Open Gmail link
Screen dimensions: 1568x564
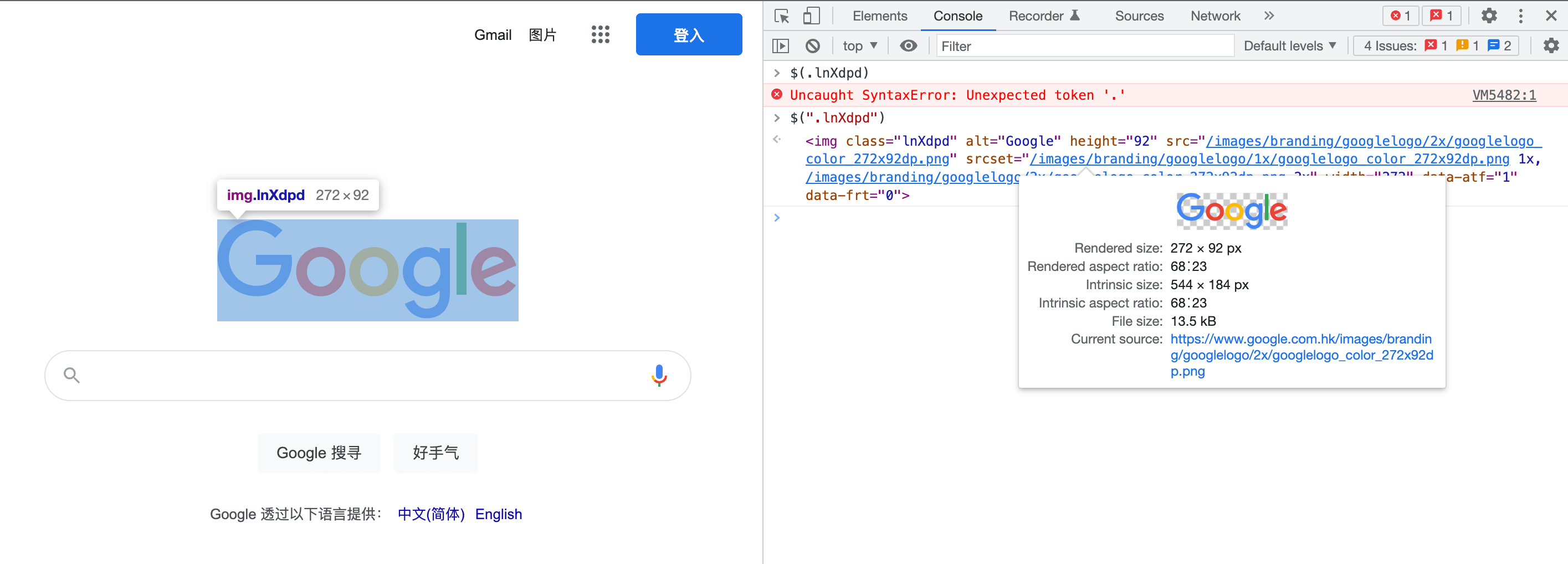(x=493, y=35)
